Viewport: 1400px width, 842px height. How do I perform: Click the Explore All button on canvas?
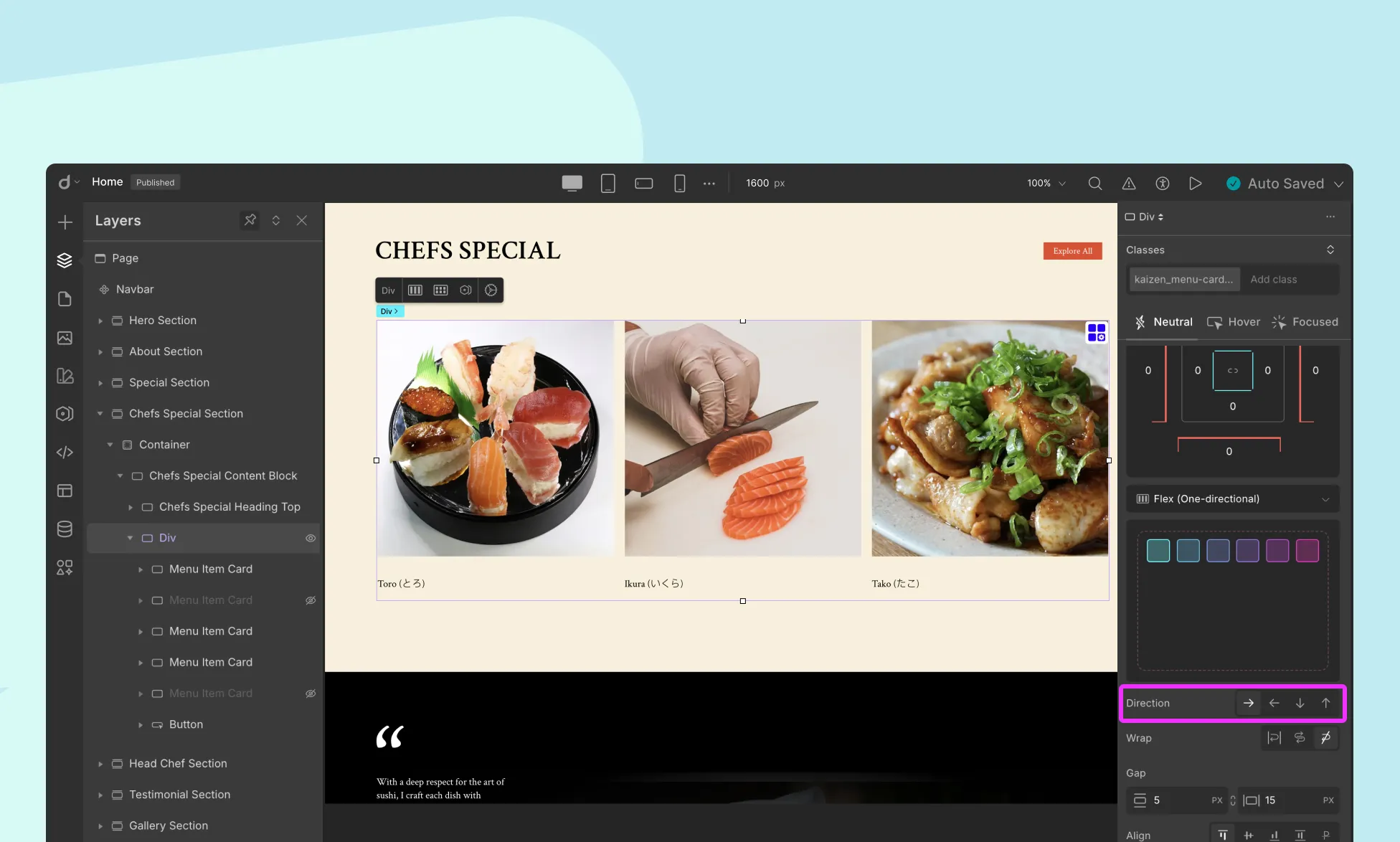[1072, 251]
